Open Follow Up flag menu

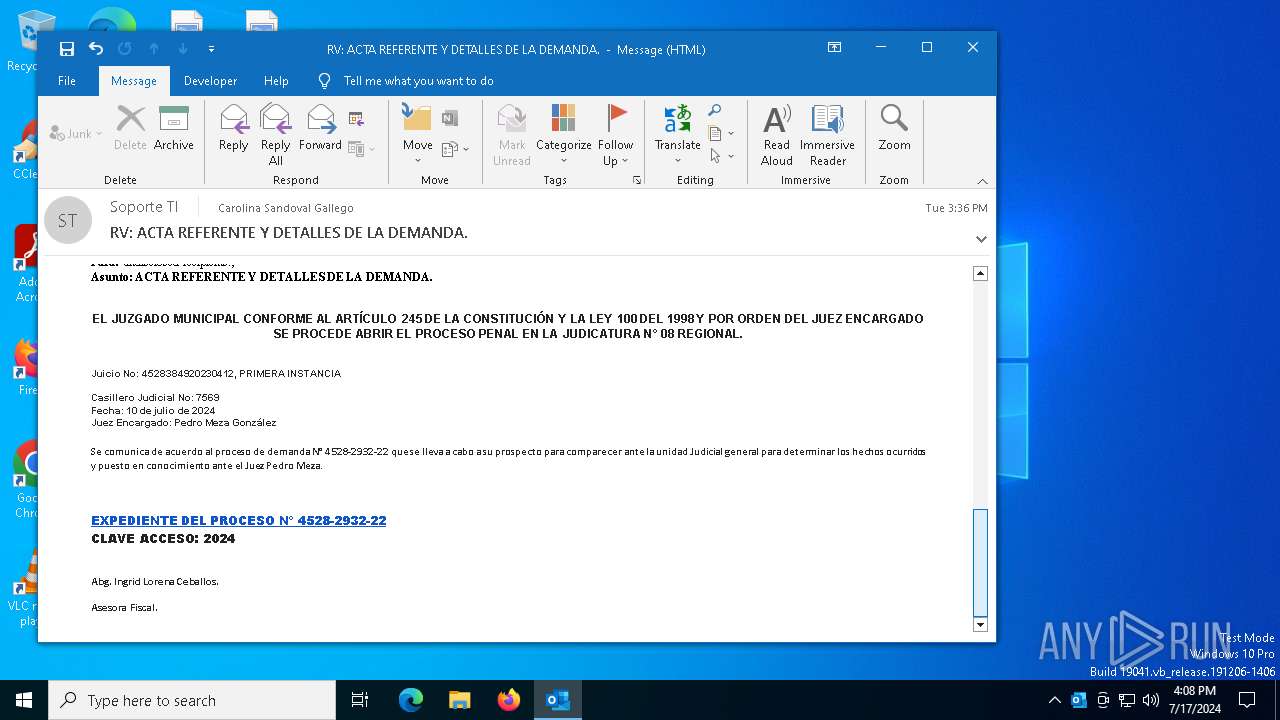tap(616, 135)
